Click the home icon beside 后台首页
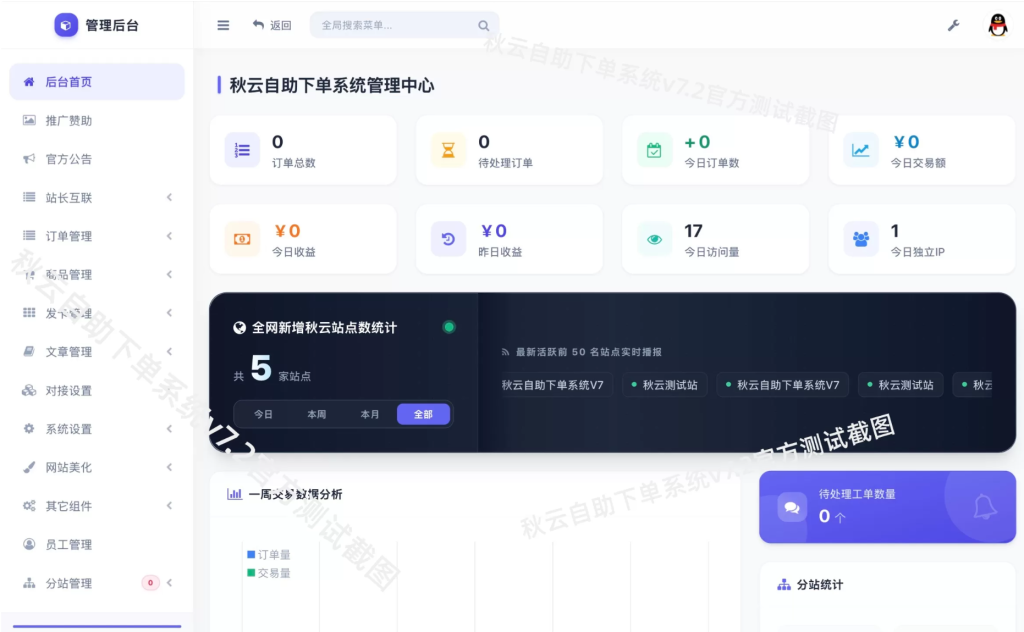The image size is (1024, 632). (29, 82)
